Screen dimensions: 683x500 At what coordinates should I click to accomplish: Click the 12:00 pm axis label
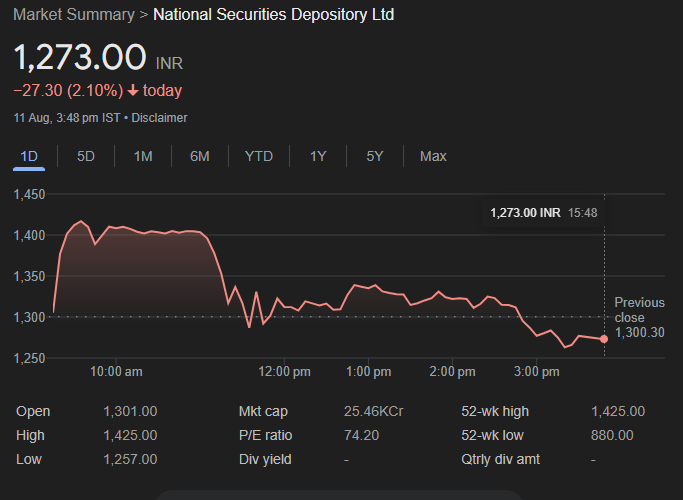(x=284, y=372)
